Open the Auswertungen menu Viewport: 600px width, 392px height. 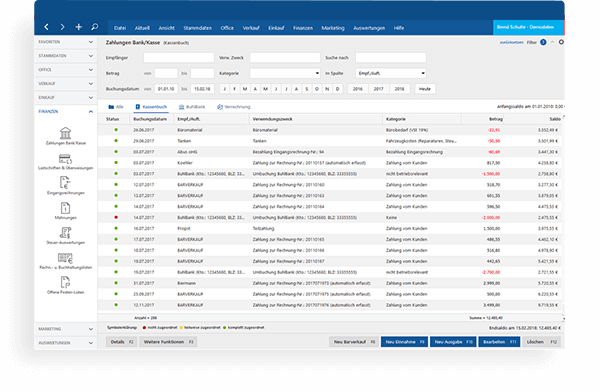coord(369,28)
